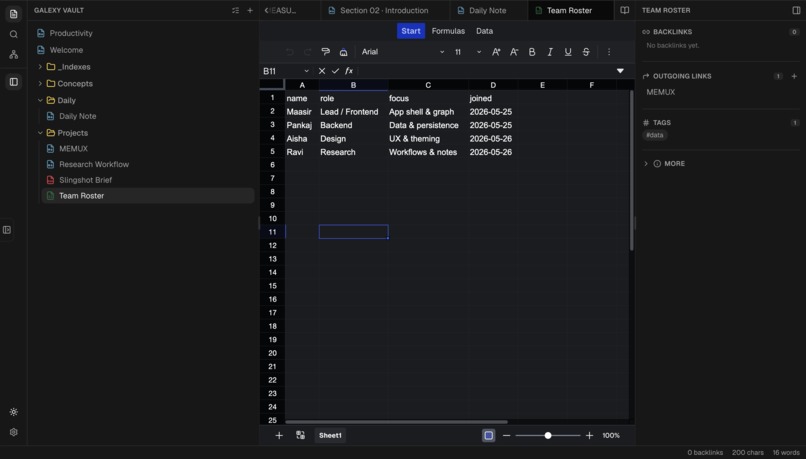Select the cell containing Lead / Frontend
Viewport: 806px width, 459px height.
point(353,112)
